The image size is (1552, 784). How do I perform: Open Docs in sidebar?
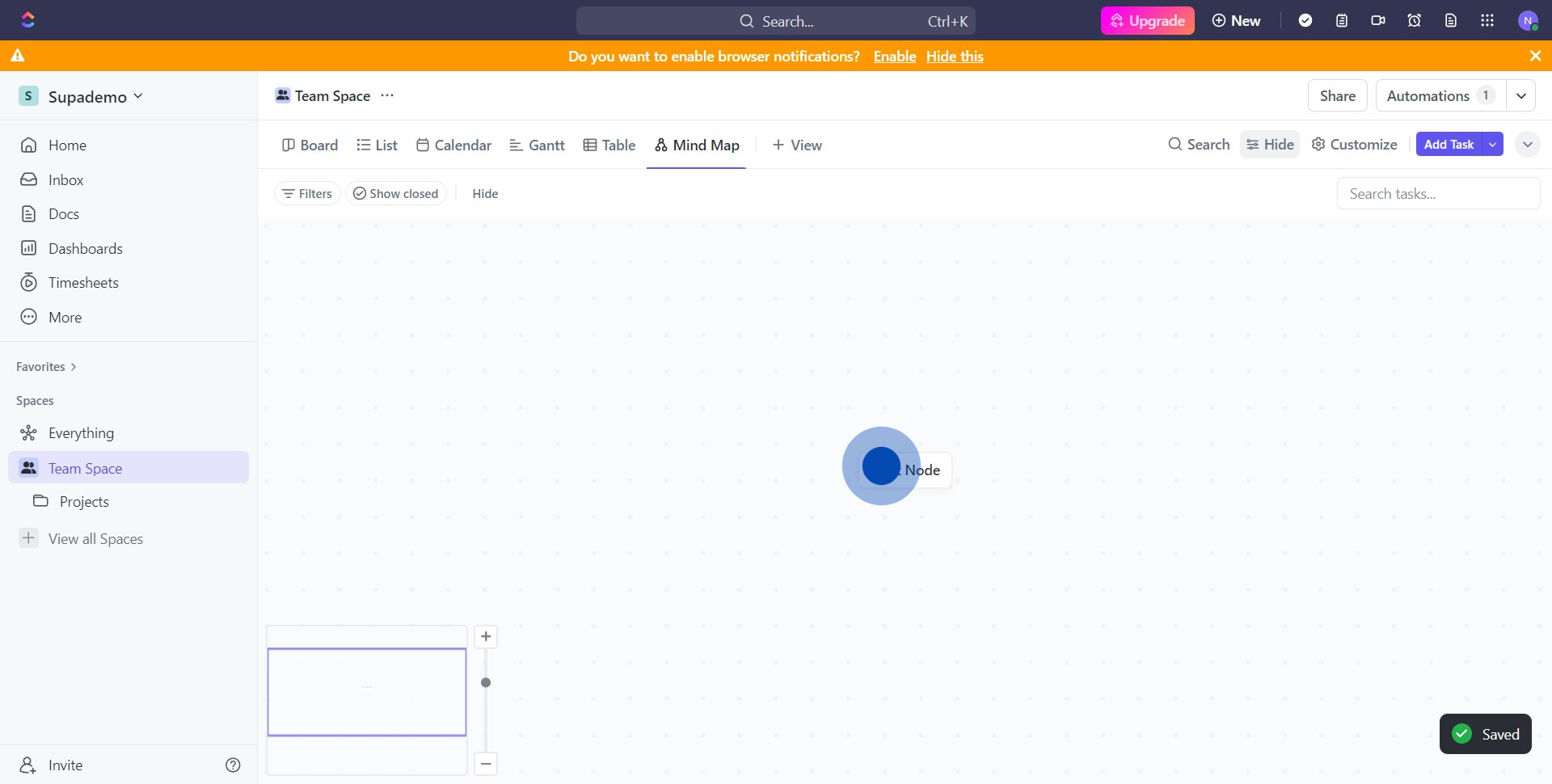tap(129, 214)
